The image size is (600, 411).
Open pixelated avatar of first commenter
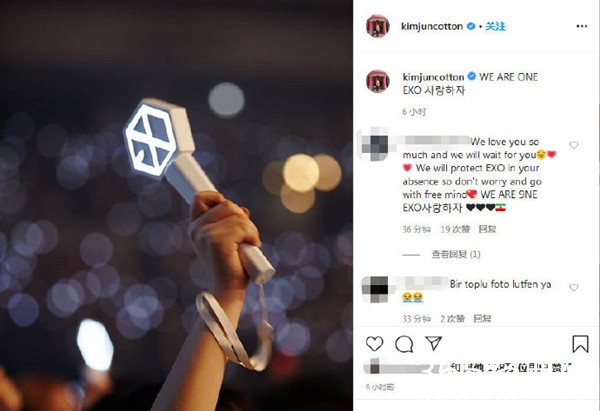374,145
